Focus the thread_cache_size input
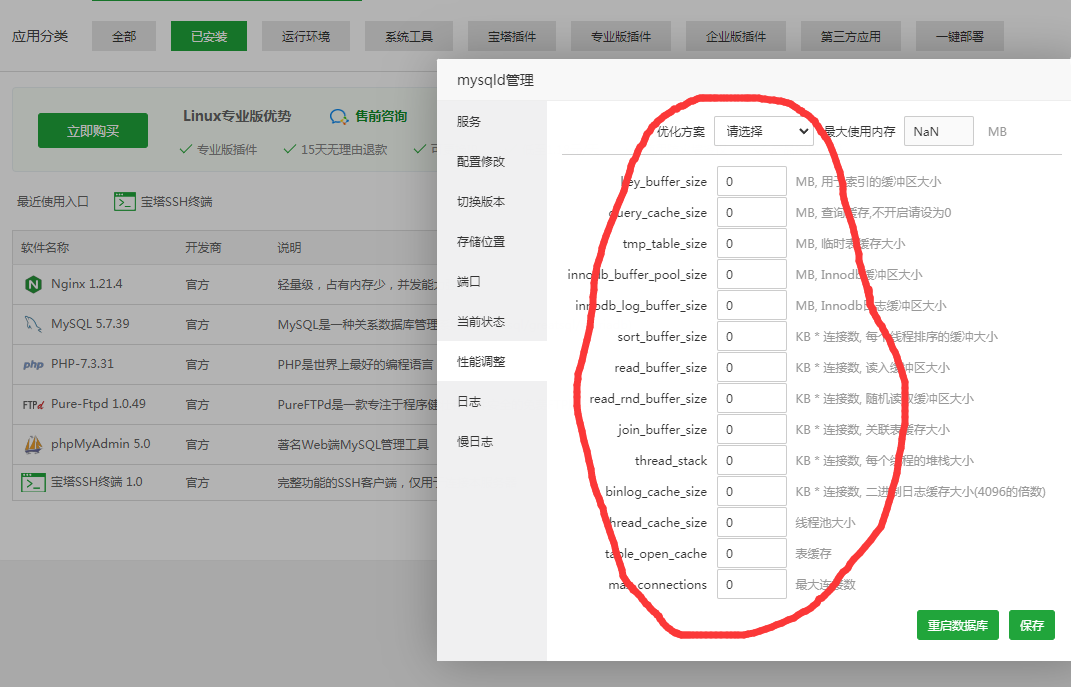Screen dimensions: 1071x687 click(x=751, y=522)
